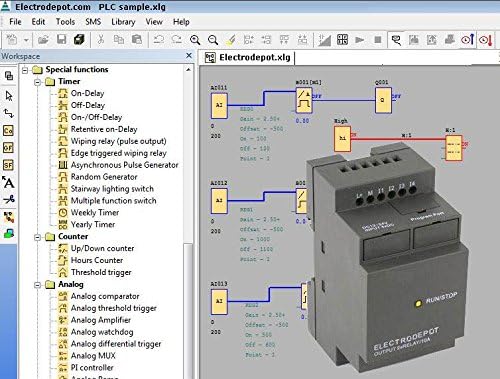Click the Q001 output block
Image resolution: width=500 pixels, height=379 pixels.
click(383, 100)
